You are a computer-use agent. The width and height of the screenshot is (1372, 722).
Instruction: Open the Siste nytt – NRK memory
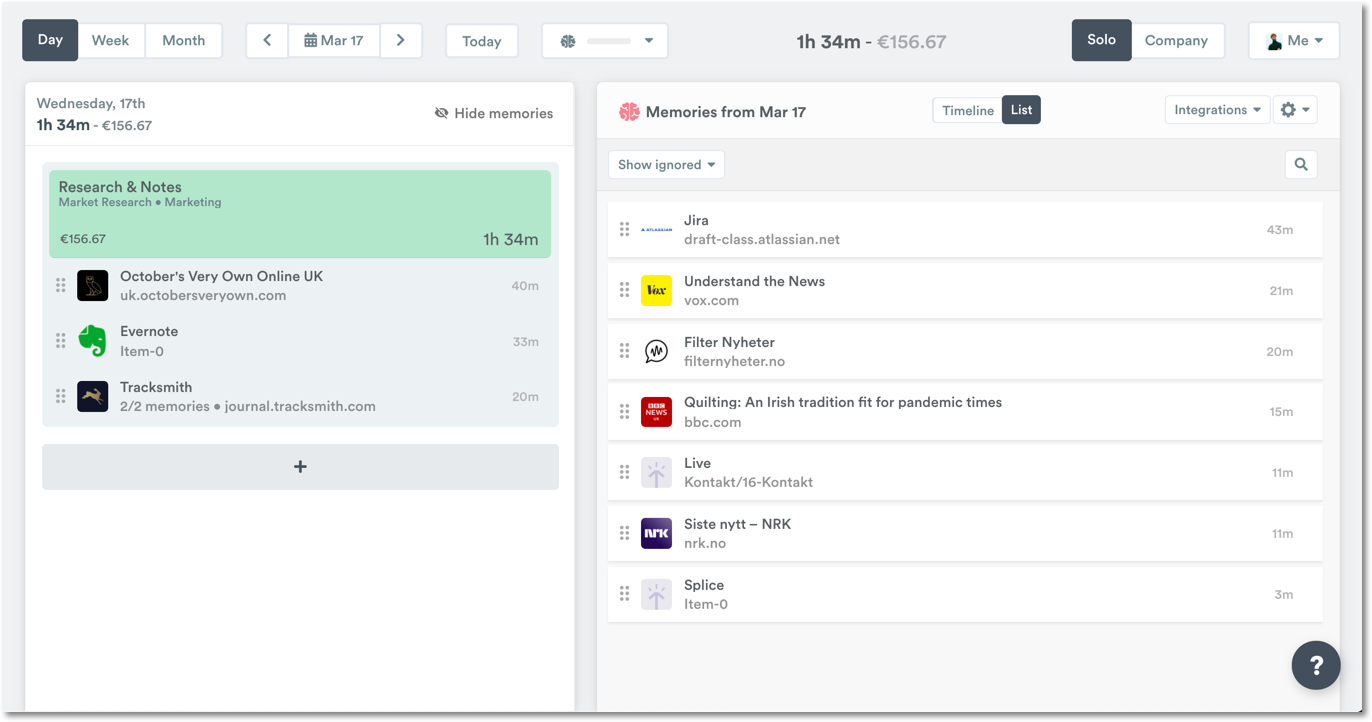click(x=965, y=533)
